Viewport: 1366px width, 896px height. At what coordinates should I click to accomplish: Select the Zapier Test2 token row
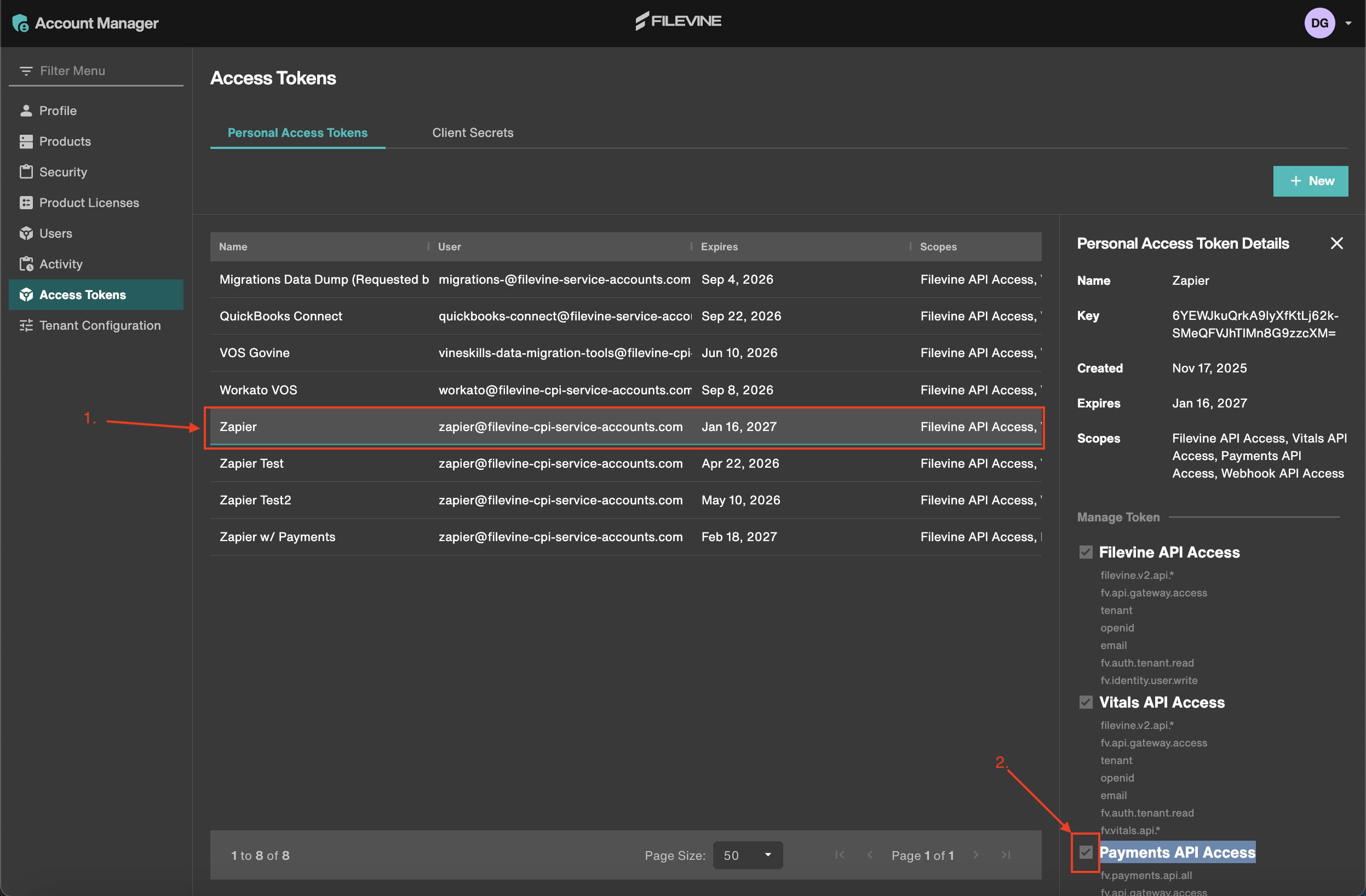[x=625, y=500]
